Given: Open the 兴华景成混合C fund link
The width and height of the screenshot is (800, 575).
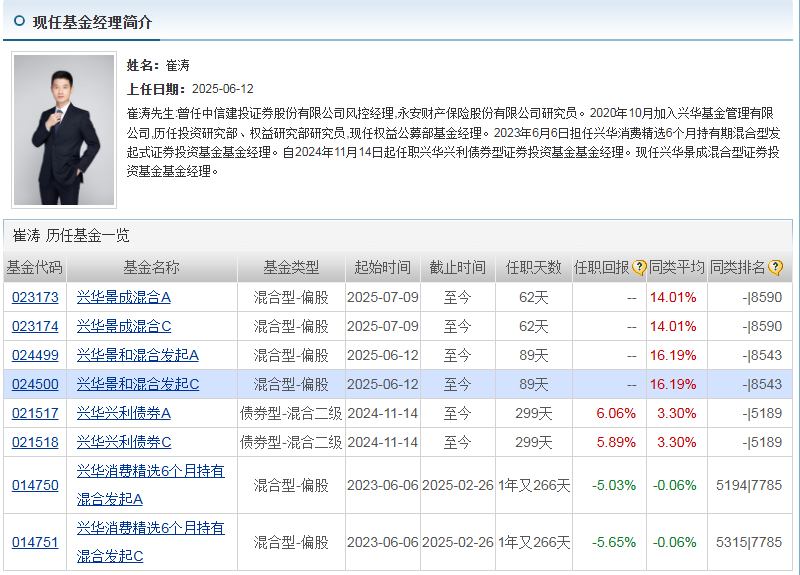Looking at the screenshot, I should (x=124, y=327).
